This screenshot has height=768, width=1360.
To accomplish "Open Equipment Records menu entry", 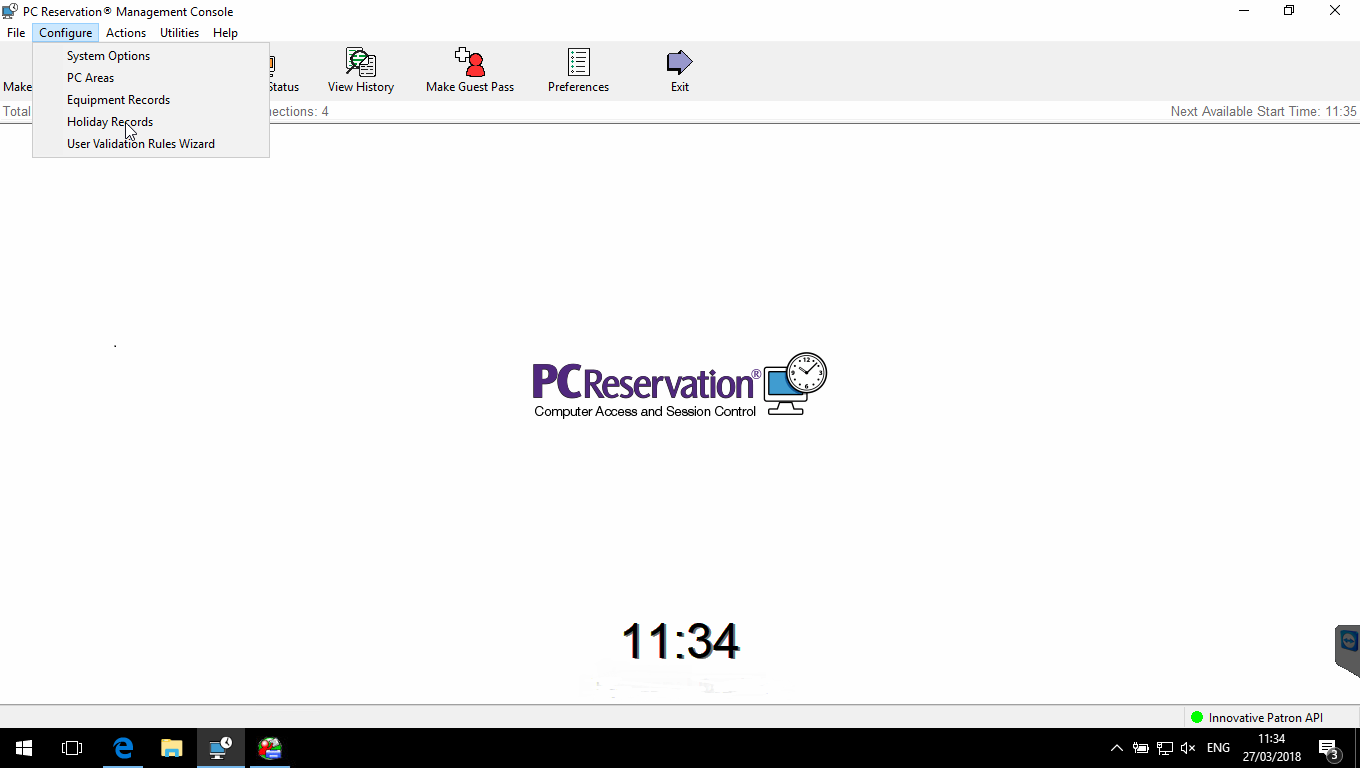I will 151,100.
